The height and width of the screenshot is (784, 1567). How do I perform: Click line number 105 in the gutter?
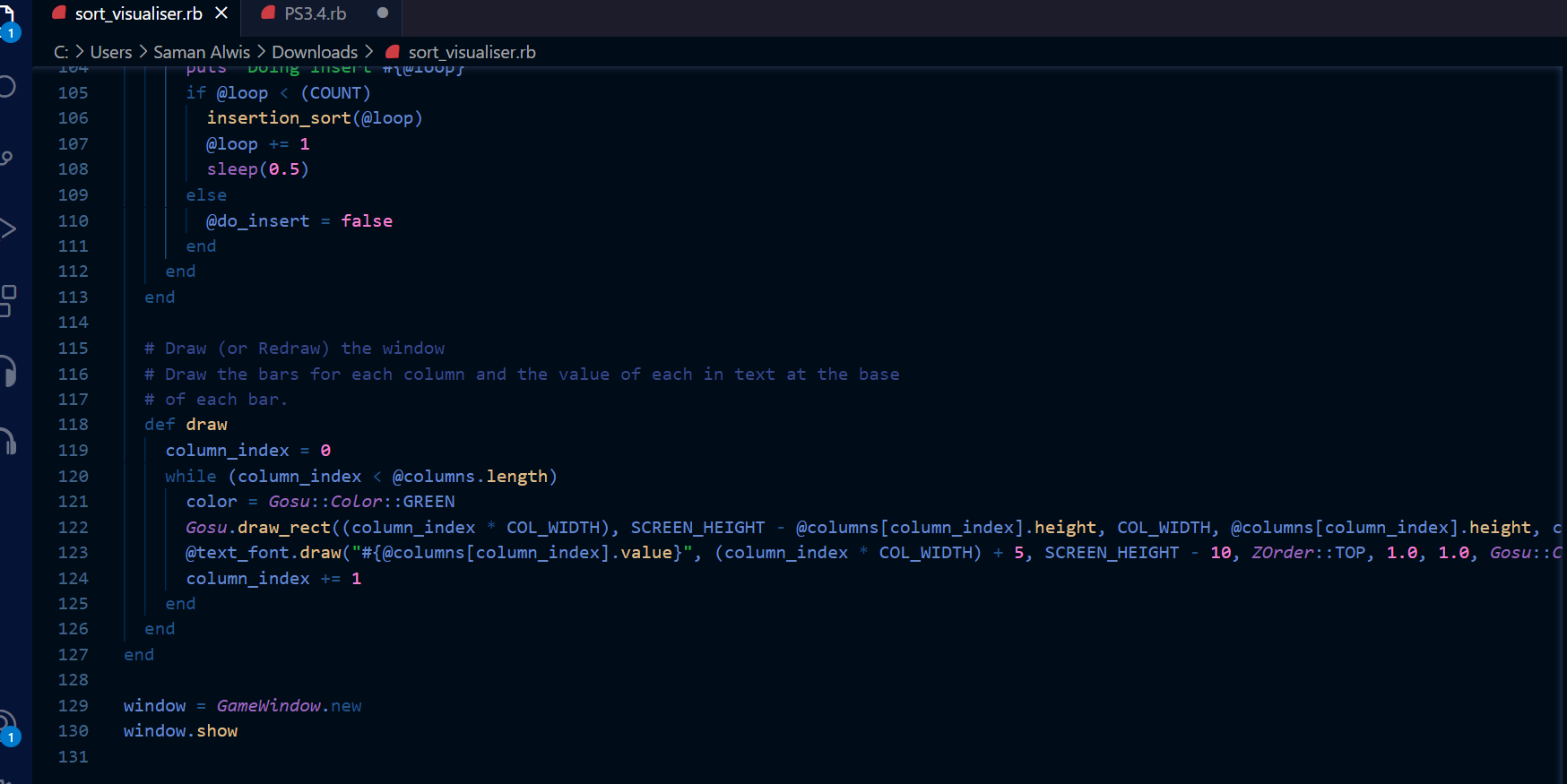point(74,93)
